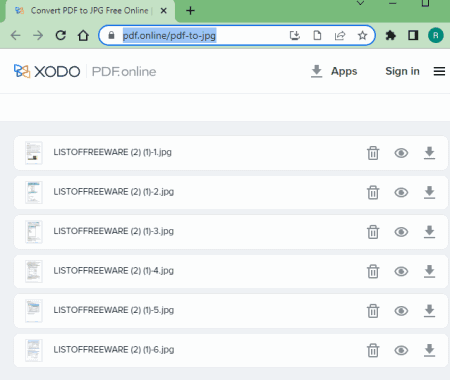Open thumbnail of LISTOFFREEWARE (2) (1)-2.jpg
The width and height of the screenshot is (450, 380).
click(34, 192)
